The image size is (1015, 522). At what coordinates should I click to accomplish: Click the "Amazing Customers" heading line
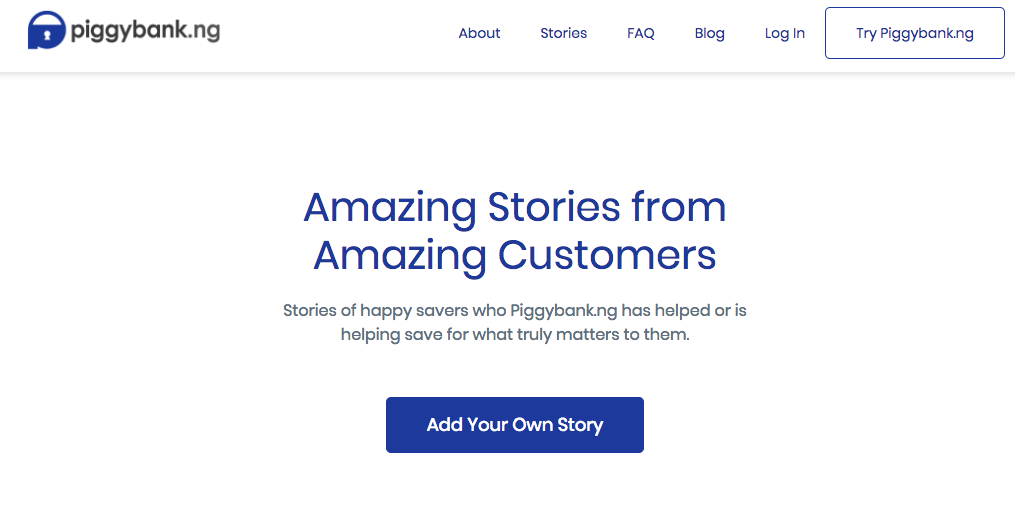pyautogui.click(x=515, y=255)
